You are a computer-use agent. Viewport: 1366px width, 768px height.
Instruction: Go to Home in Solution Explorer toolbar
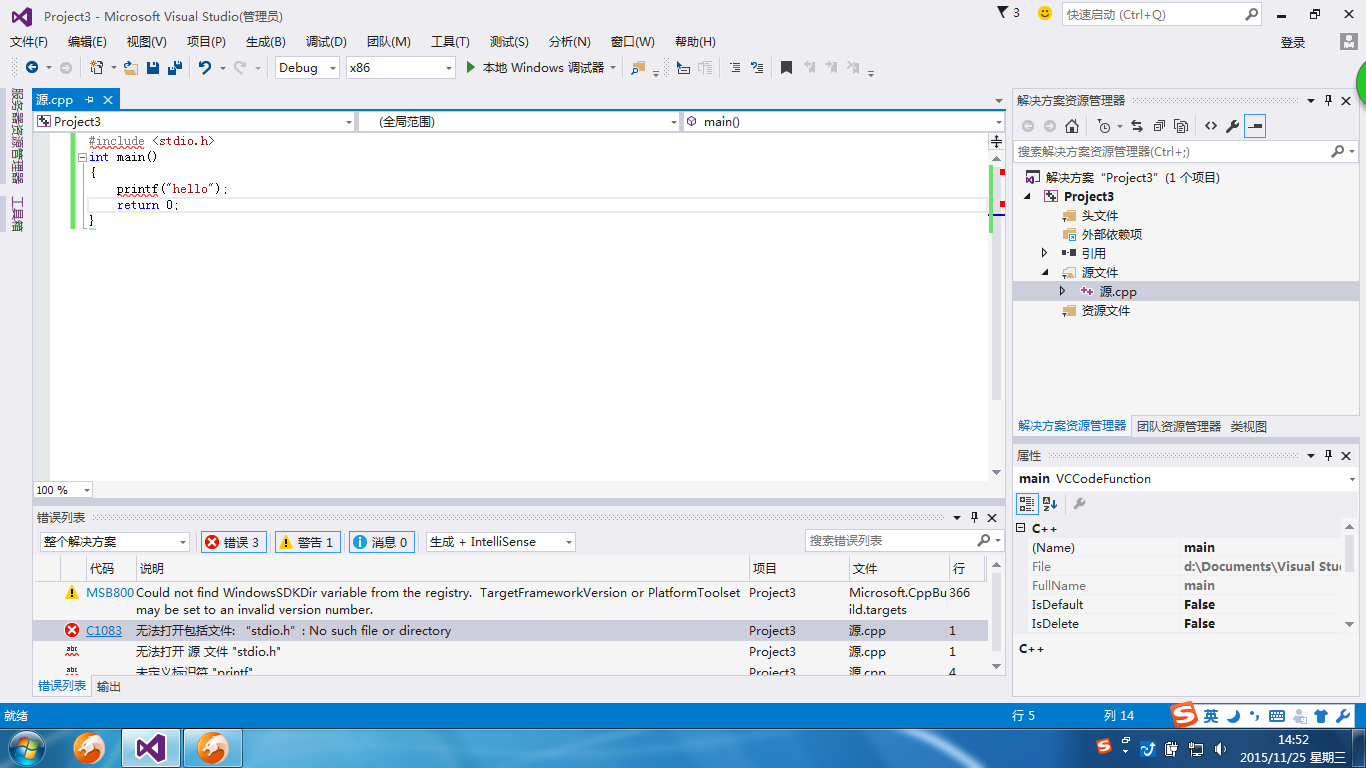[x=1072, y=126]
